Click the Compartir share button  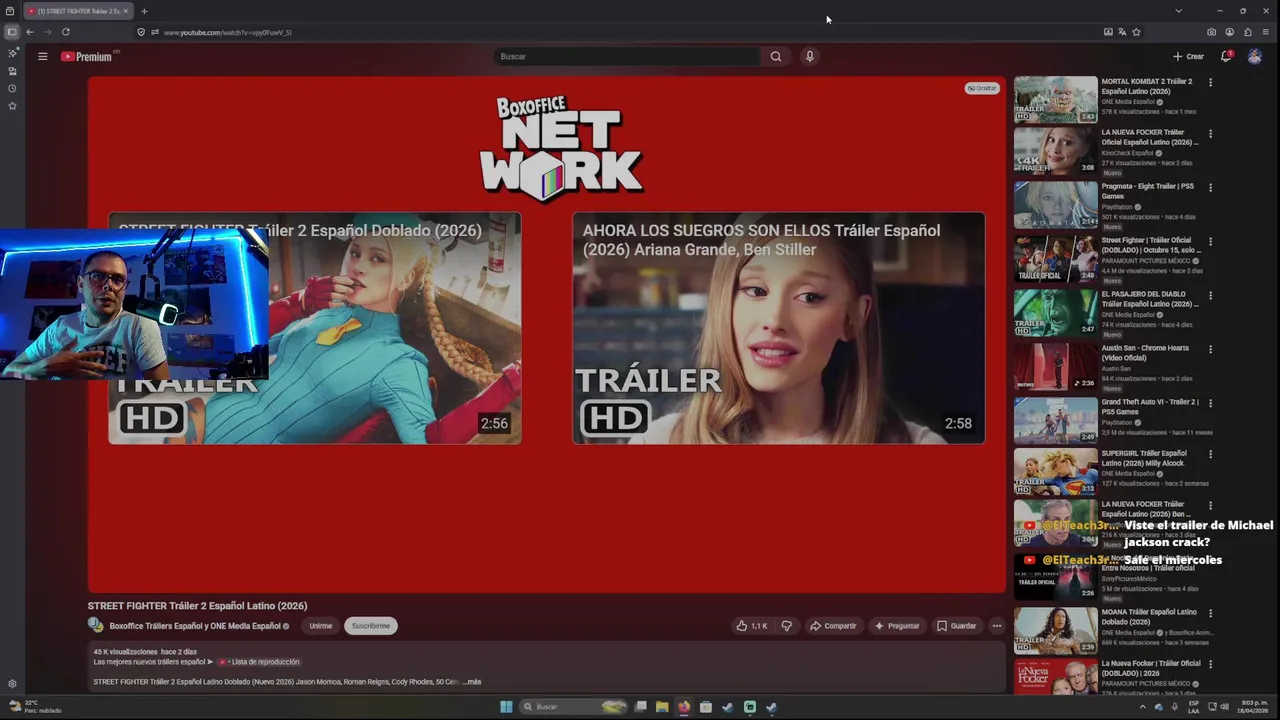tap(833, 626)
